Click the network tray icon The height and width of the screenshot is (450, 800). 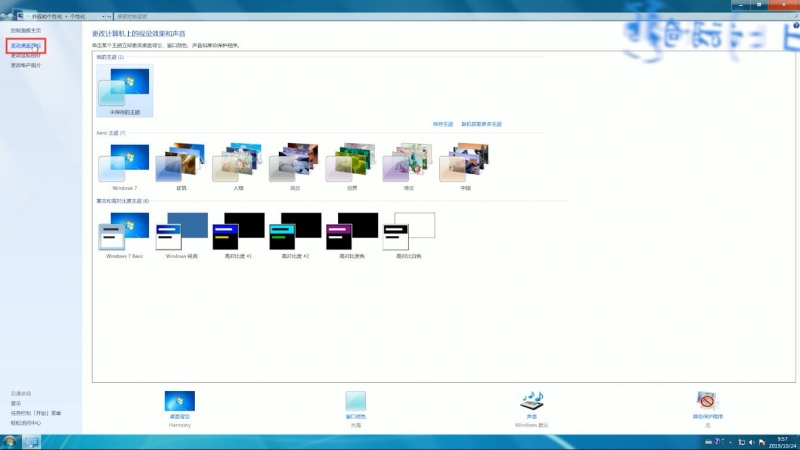click(x=741, y=442)
